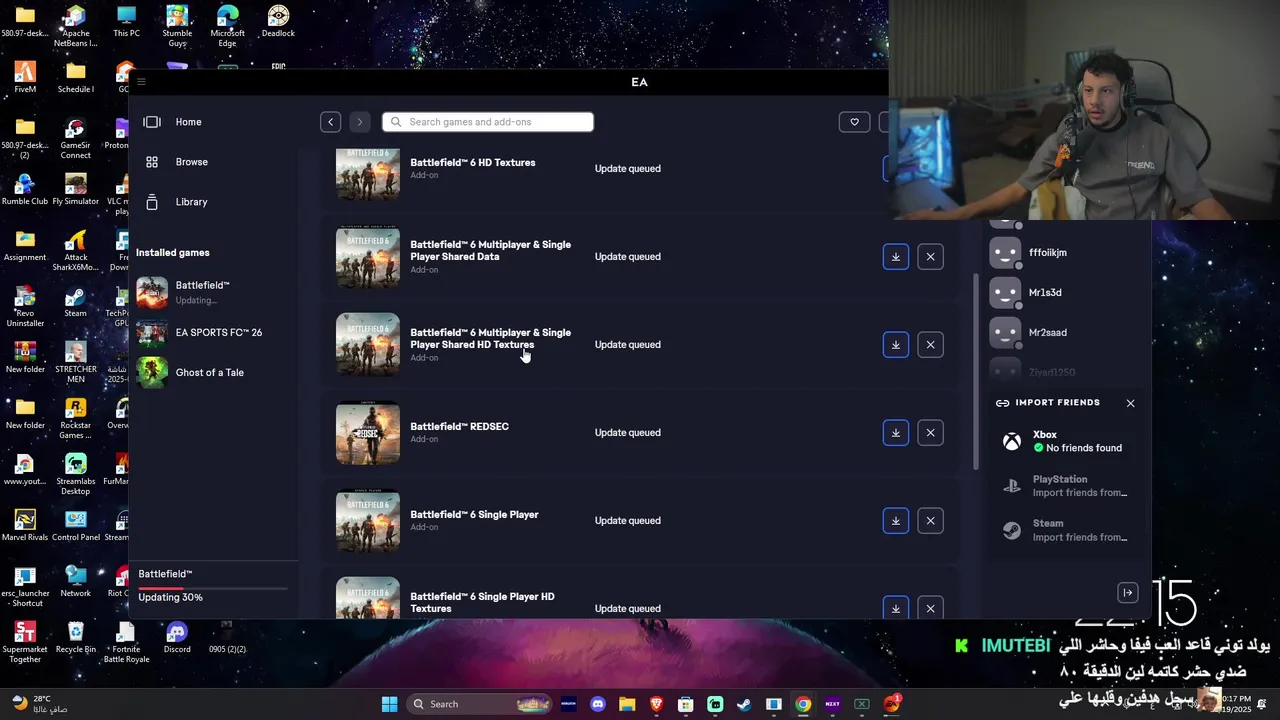Open Streamlabs Desktop shortcut

(75, 474)
